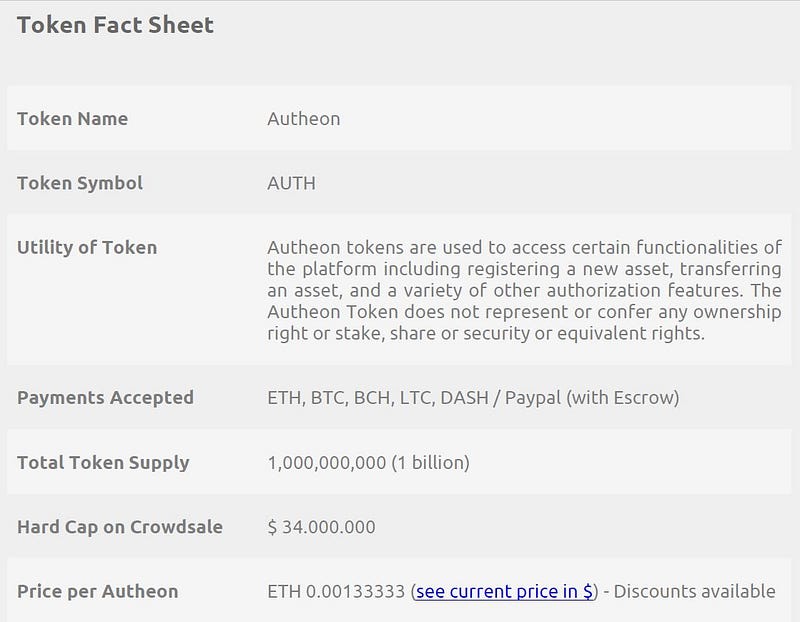
Task: Click the 'Paypal (with Escrow)' text
Action: [x=592, y=397]
